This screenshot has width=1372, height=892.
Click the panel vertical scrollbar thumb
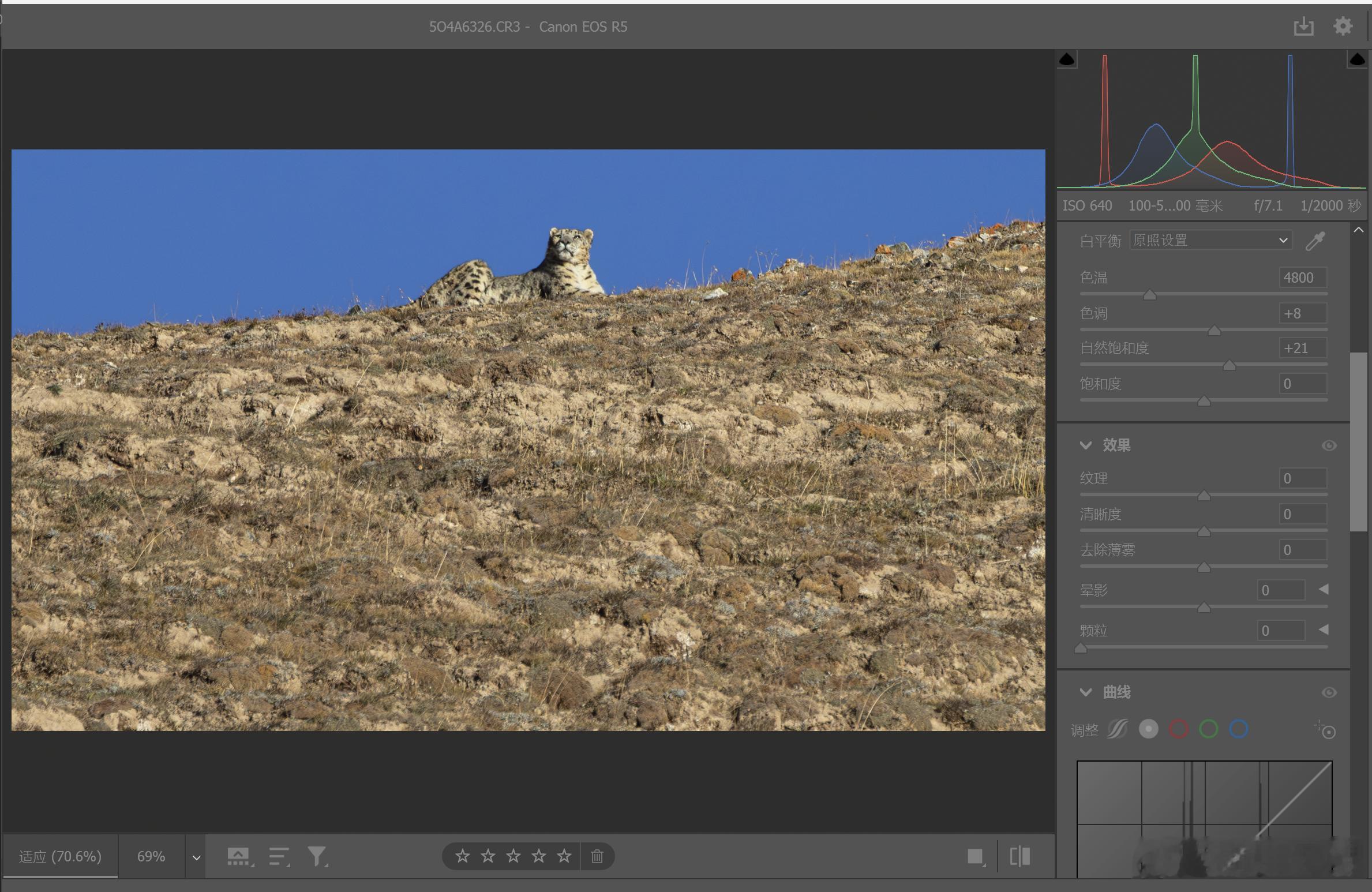(x=1358, y=441)
